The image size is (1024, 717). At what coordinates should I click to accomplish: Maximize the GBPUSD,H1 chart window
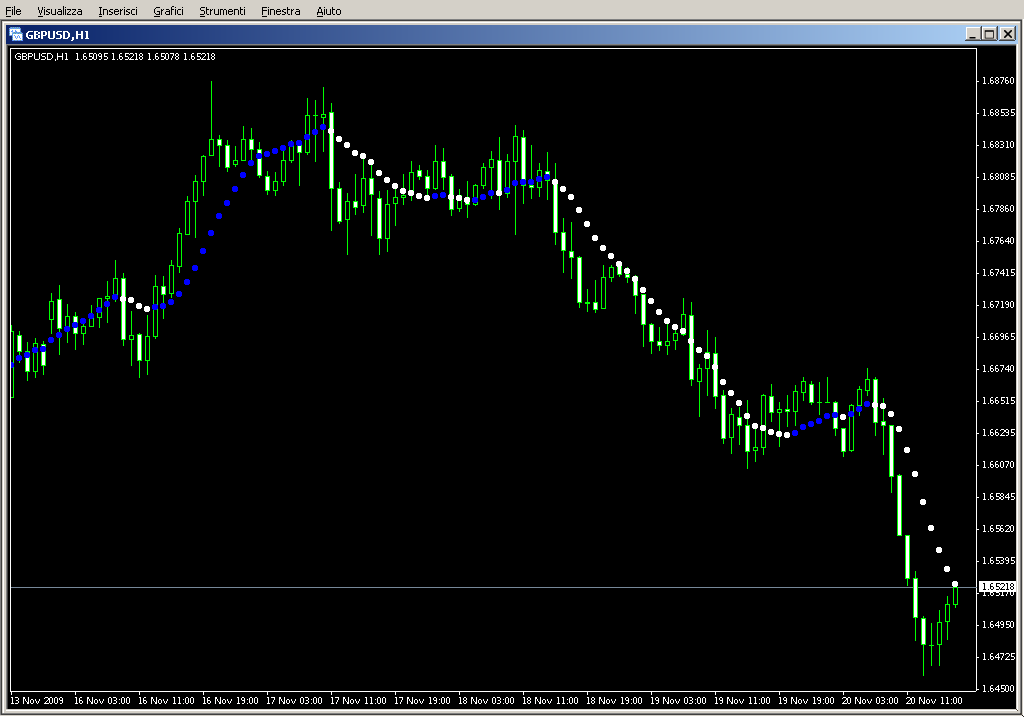[990, 34]
